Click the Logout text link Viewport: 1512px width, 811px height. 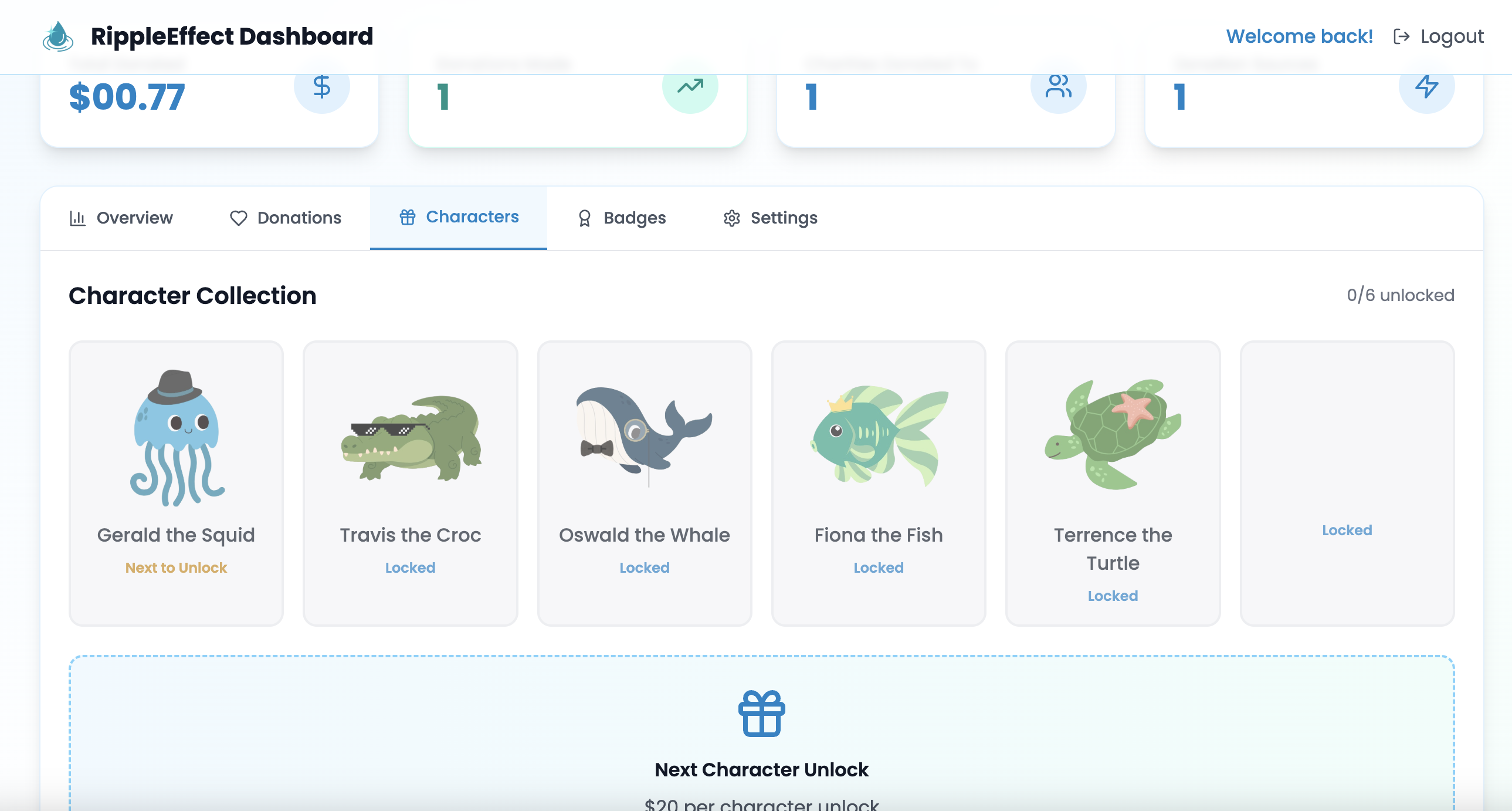1452,36
